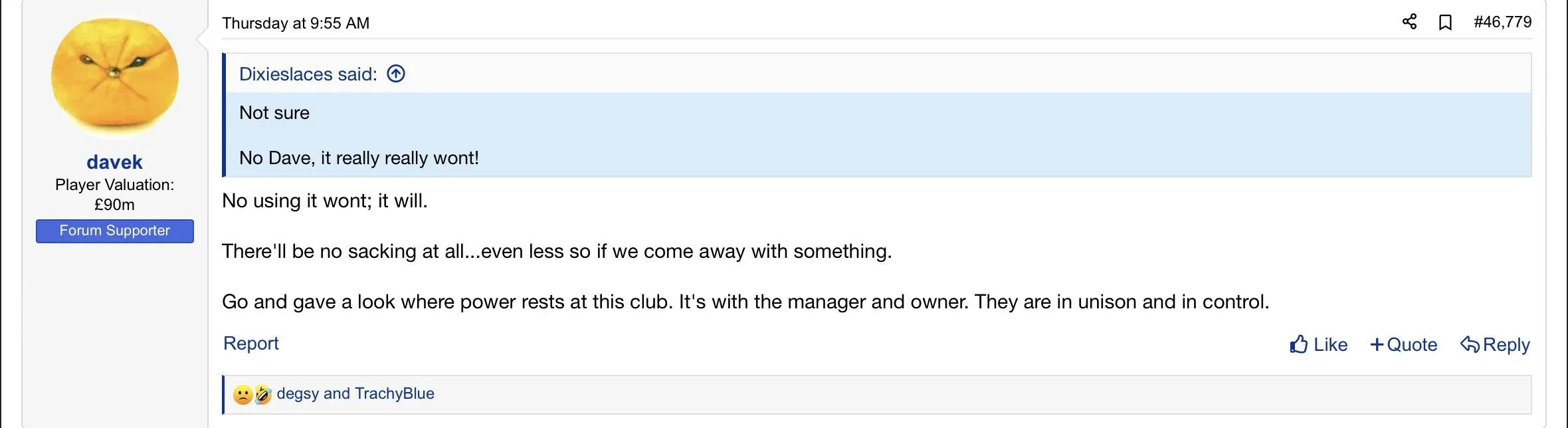Click the laughing reaction emoji
1568x428 pixels.
(263, 395)
